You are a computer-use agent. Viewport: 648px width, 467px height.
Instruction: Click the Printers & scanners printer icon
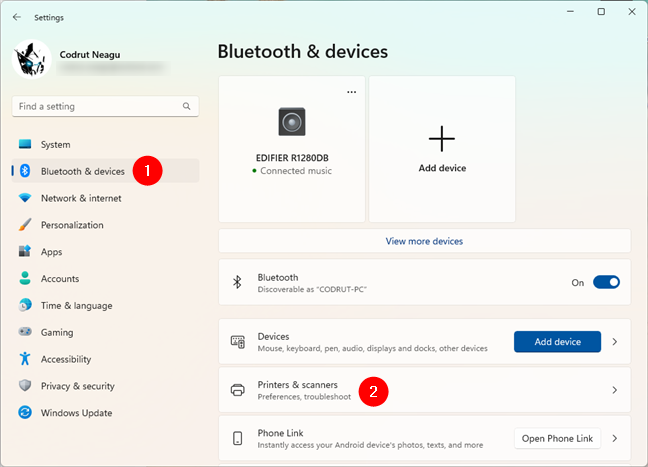pyautogui.click(x=238, y=390)
